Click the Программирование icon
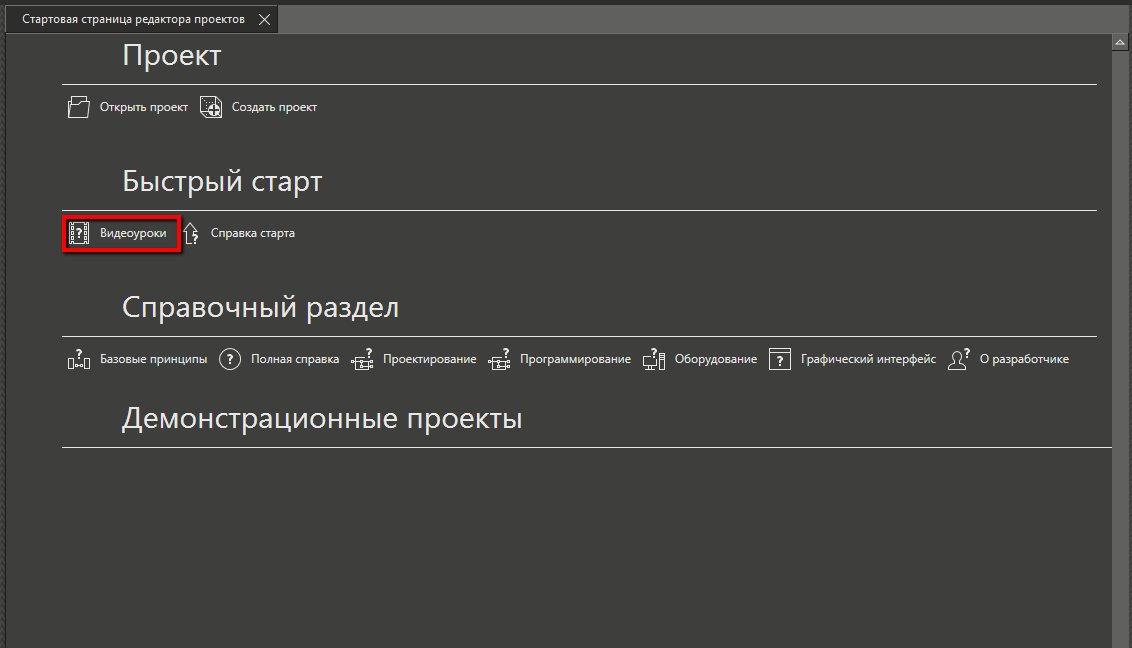Image resolution: width=1132 pixels, height=648 pixels. click(x=499, y=358)
